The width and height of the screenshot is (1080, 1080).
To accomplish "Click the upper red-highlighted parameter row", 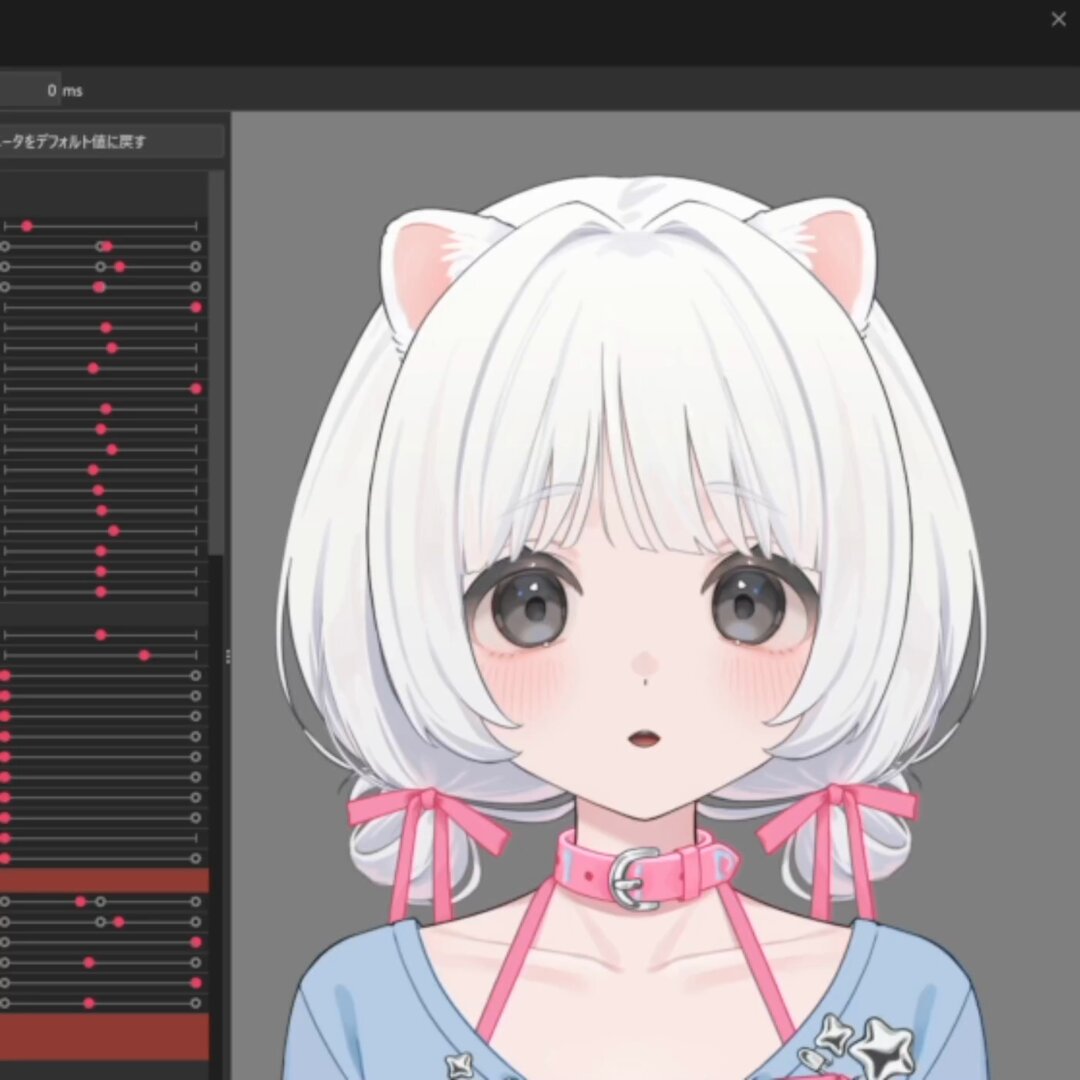I will click(x=105, y=880).
